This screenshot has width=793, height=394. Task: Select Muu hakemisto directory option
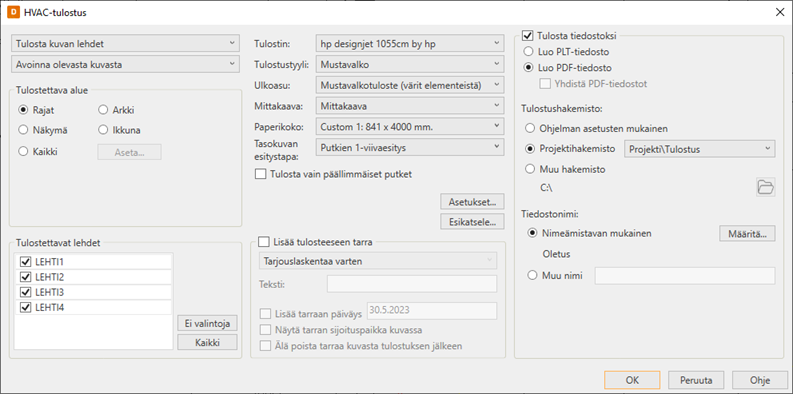(x=531, y=169)
